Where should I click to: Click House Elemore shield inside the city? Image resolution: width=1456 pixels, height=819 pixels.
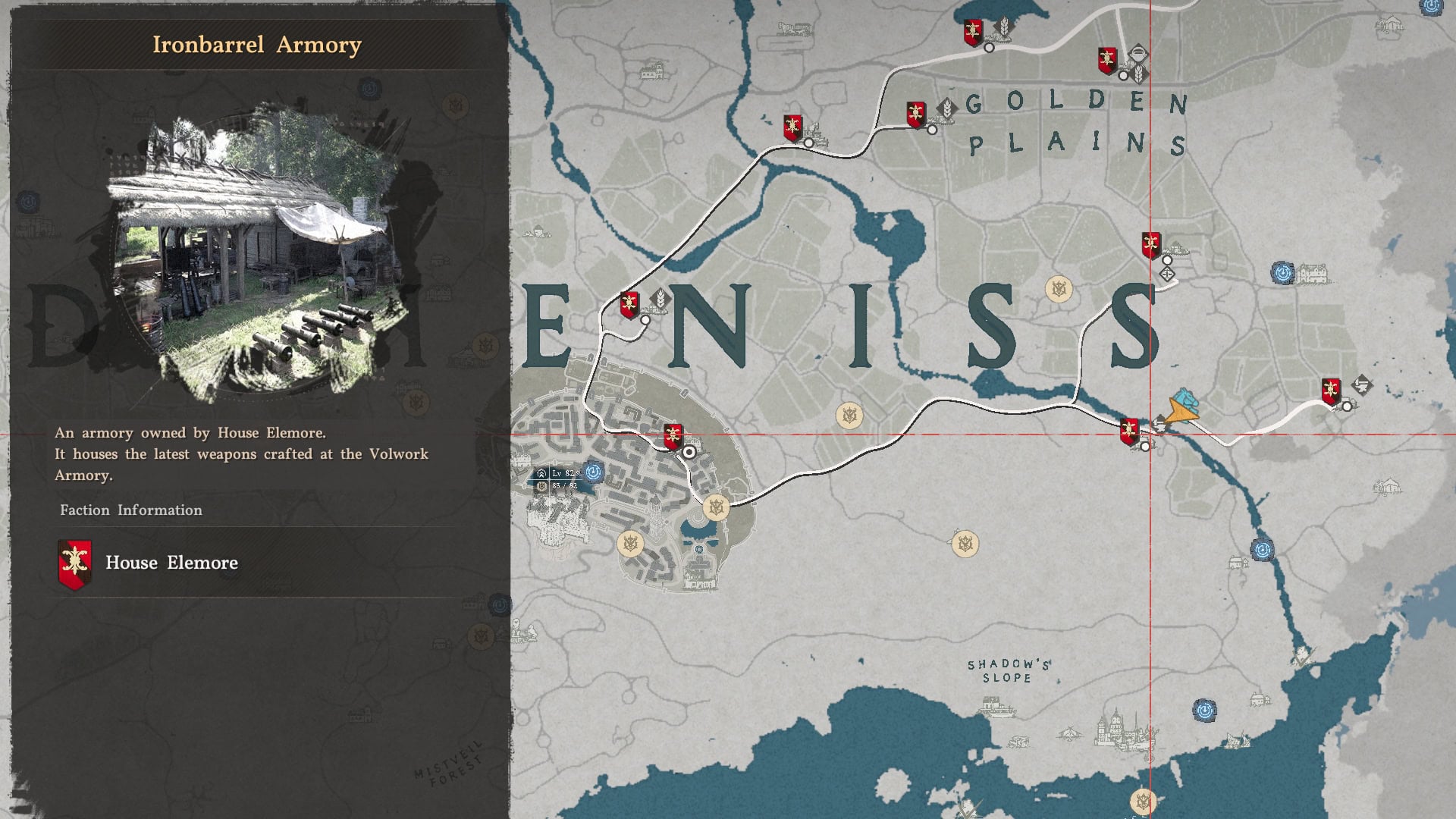pyautogui.click(x=673, y=437)
